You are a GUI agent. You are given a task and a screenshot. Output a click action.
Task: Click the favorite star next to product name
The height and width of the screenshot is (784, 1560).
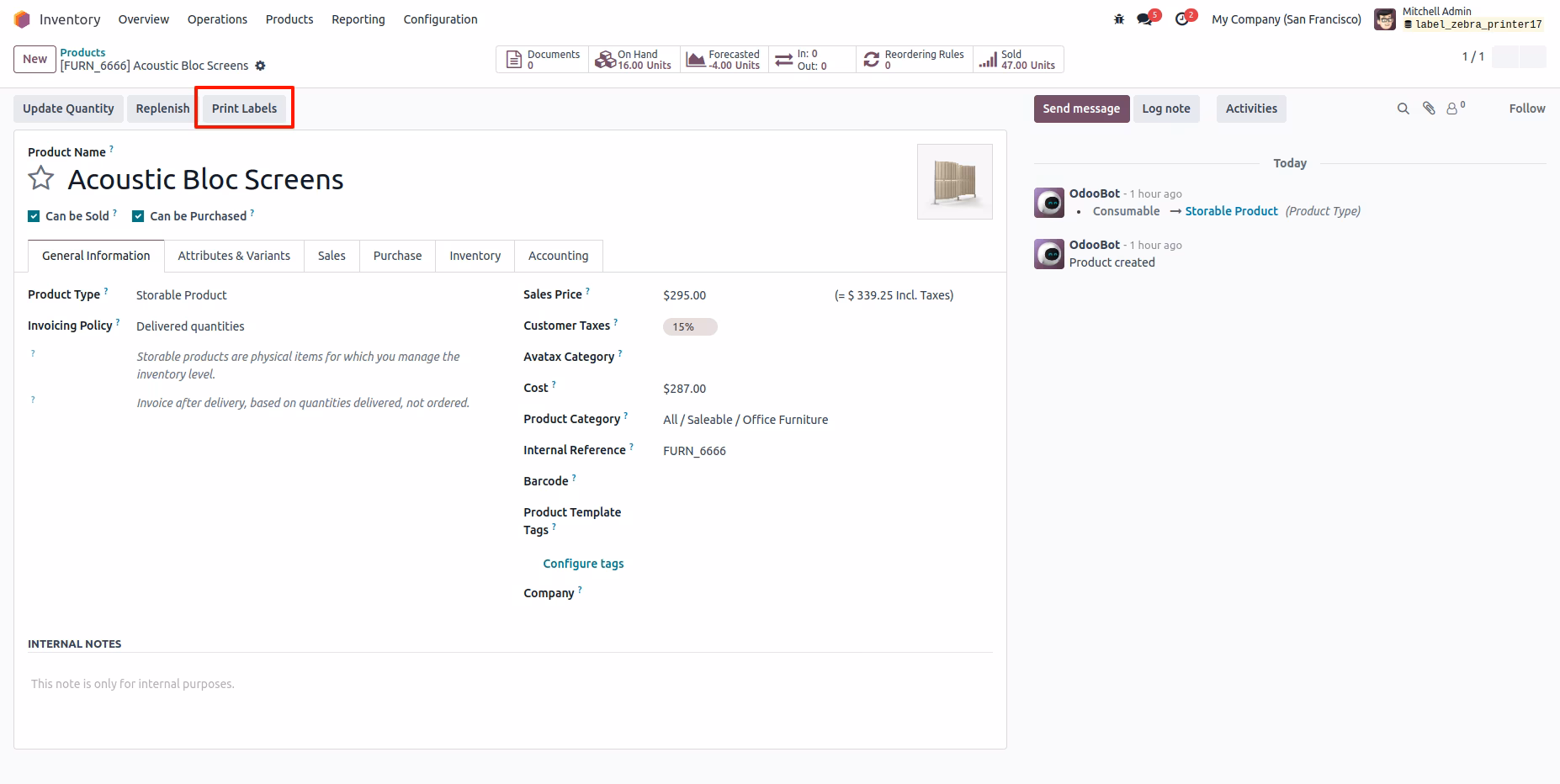click(x=41, y=178)
